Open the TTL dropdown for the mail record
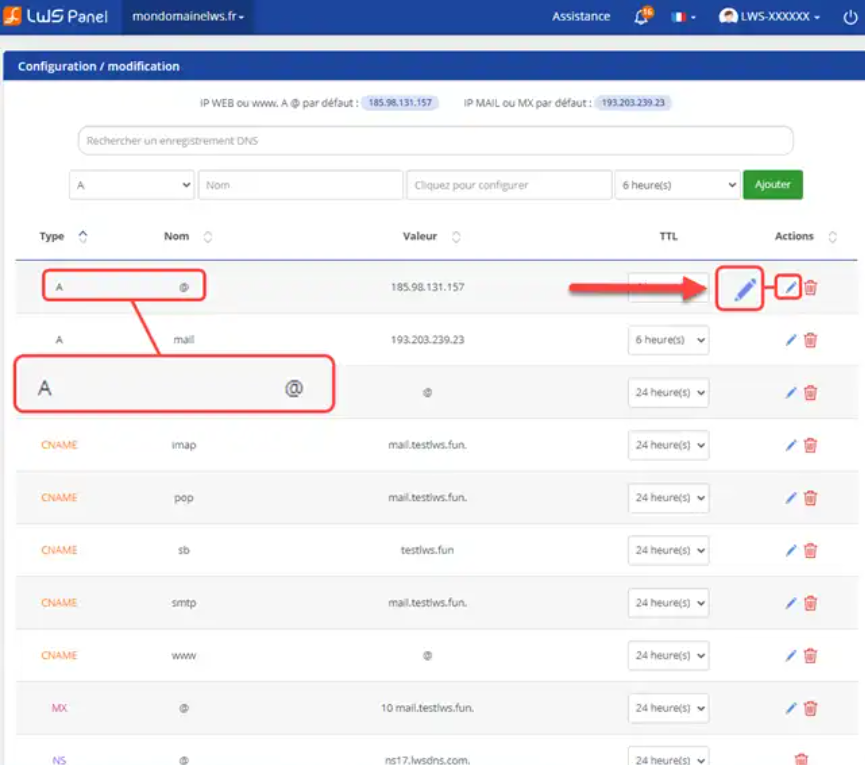This screenshot has width=865, height=765. (x=667, y=340)
